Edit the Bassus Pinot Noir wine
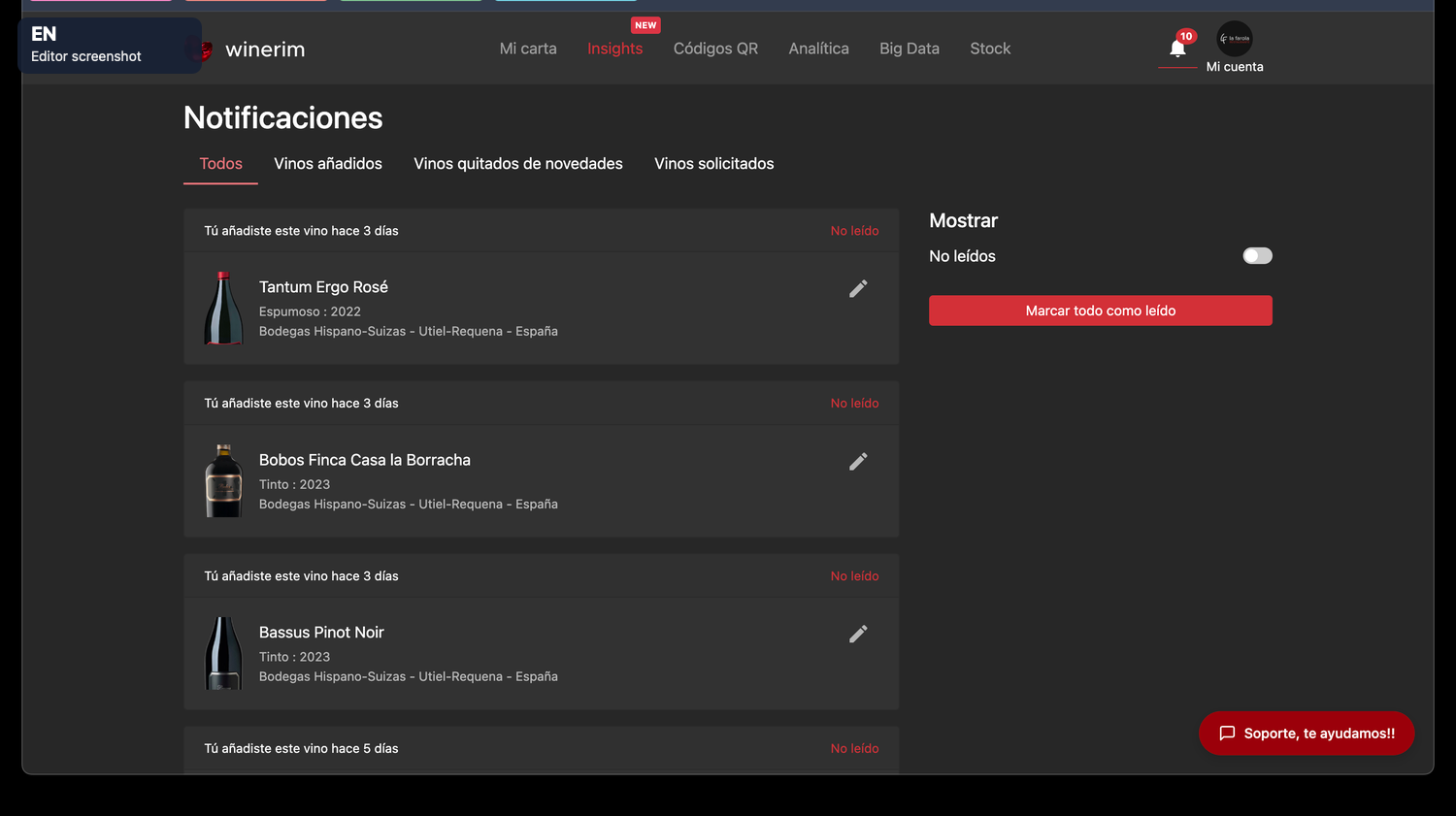 pyautogui.click(x=858, y=635)
